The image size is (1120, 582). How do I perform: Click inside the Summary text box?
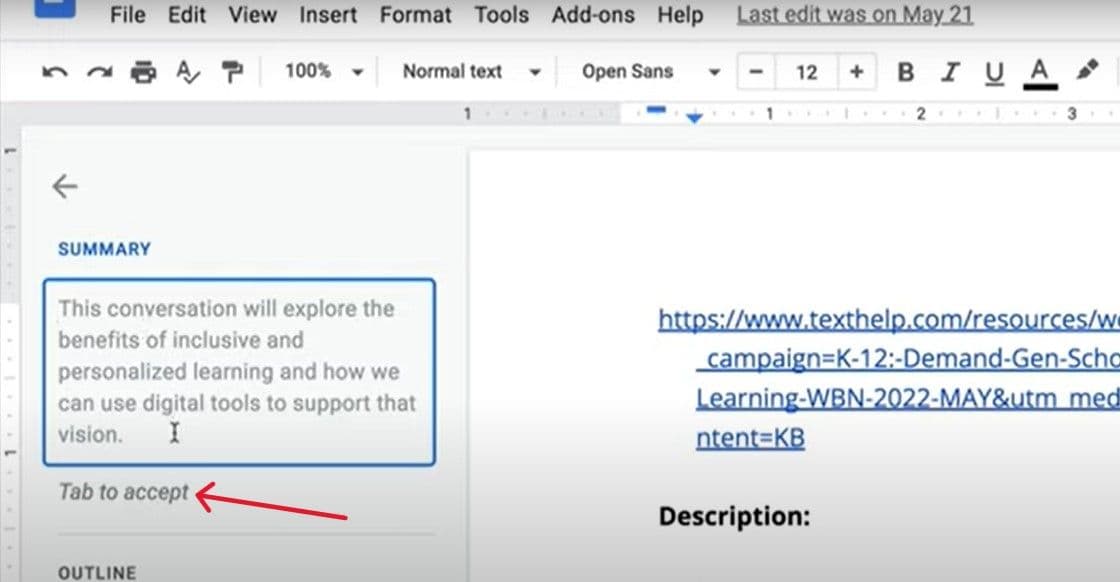238,371
